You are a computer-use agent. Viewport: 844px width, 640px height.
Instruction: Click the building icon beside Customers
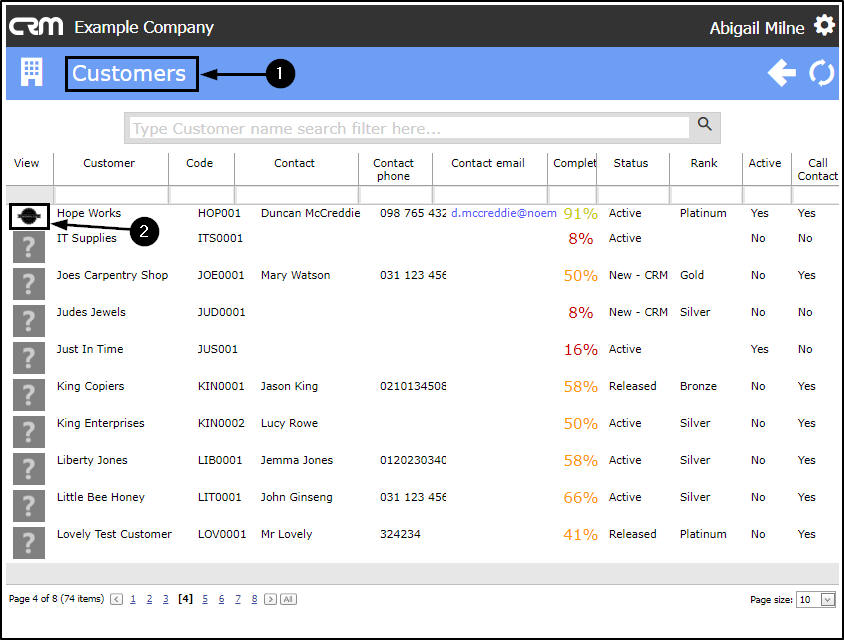[x=32, y=72]
